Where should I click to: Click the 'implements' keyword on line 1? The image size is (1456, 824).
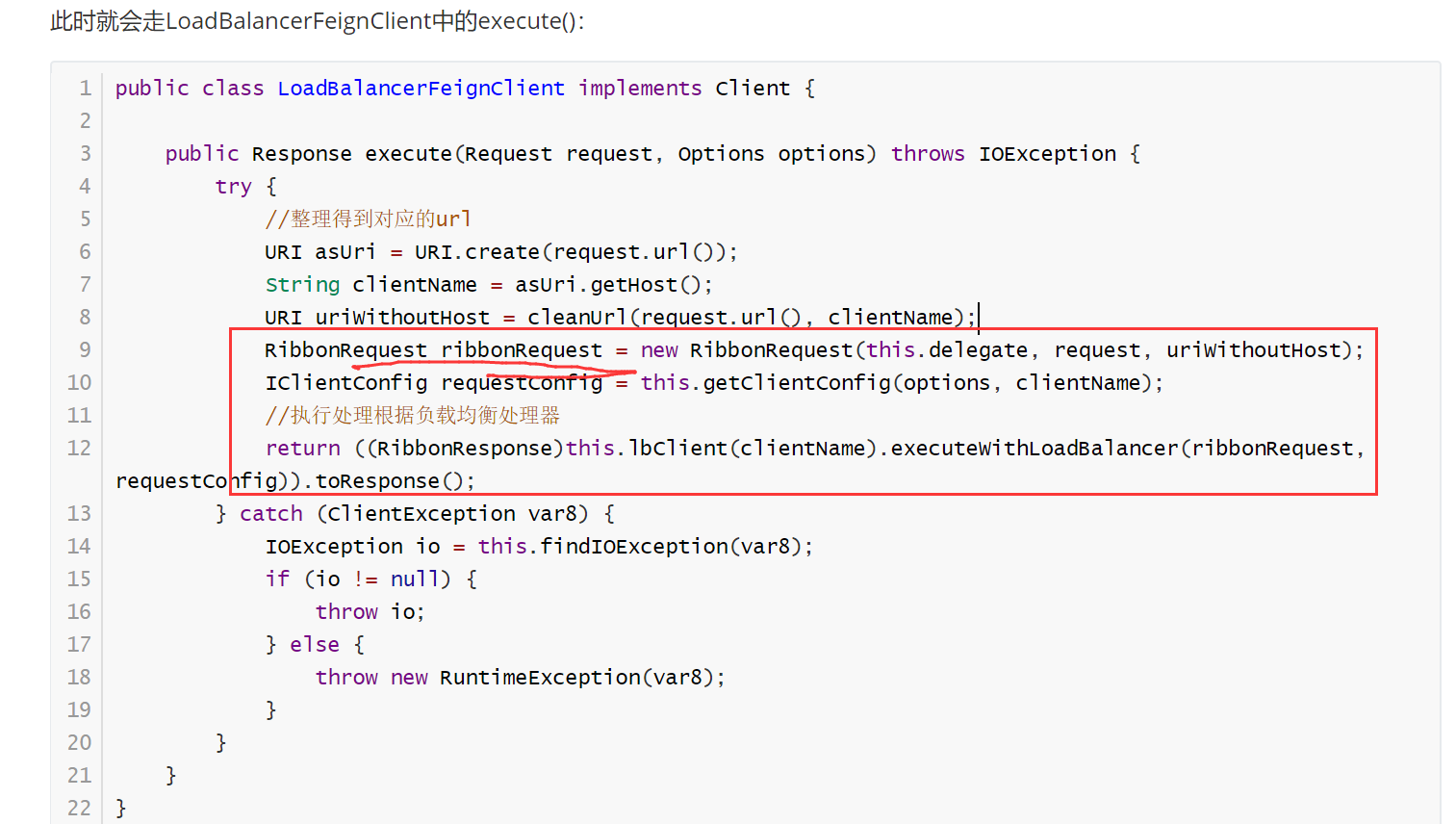point(640,89)
